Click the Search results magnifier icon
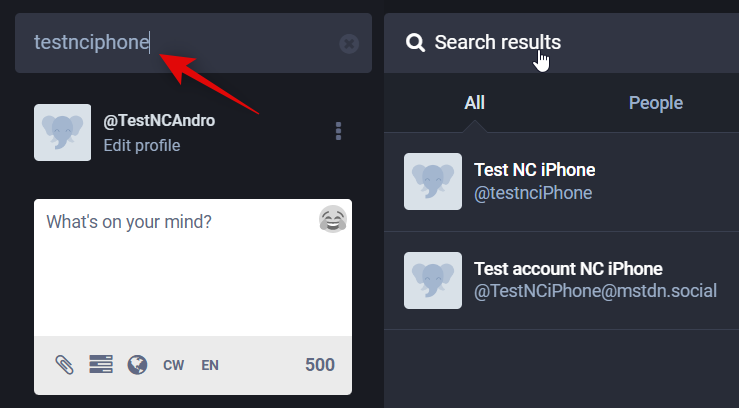Screen dimensions: 739x408 (414, 42)
